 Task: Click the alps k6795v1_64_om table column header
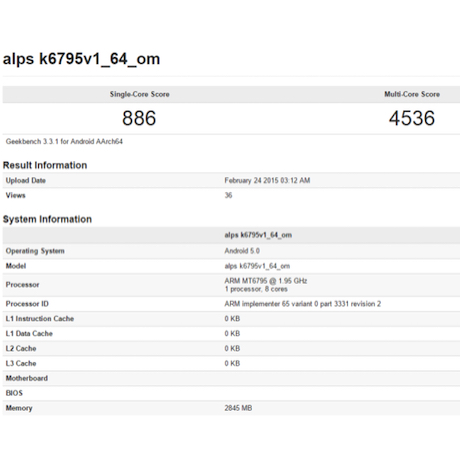(258, 235)
